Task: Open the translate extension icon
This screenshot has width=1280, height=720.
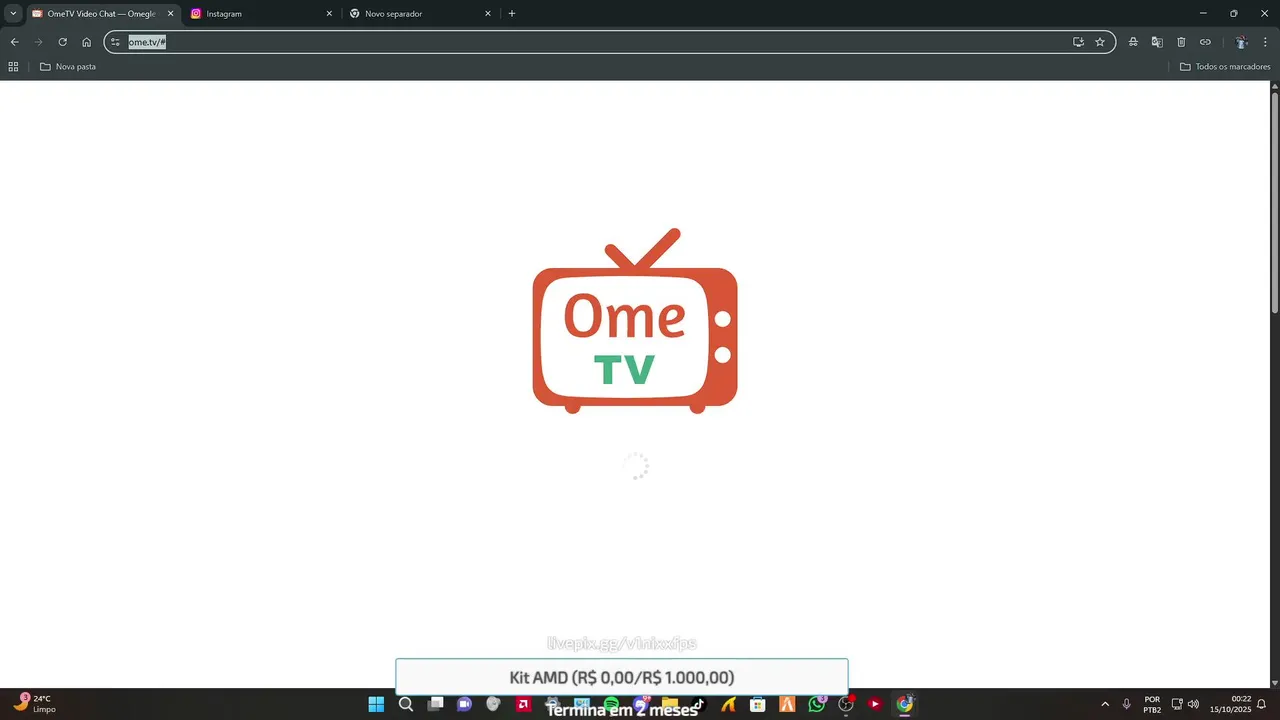Action: pos(1157,42)
